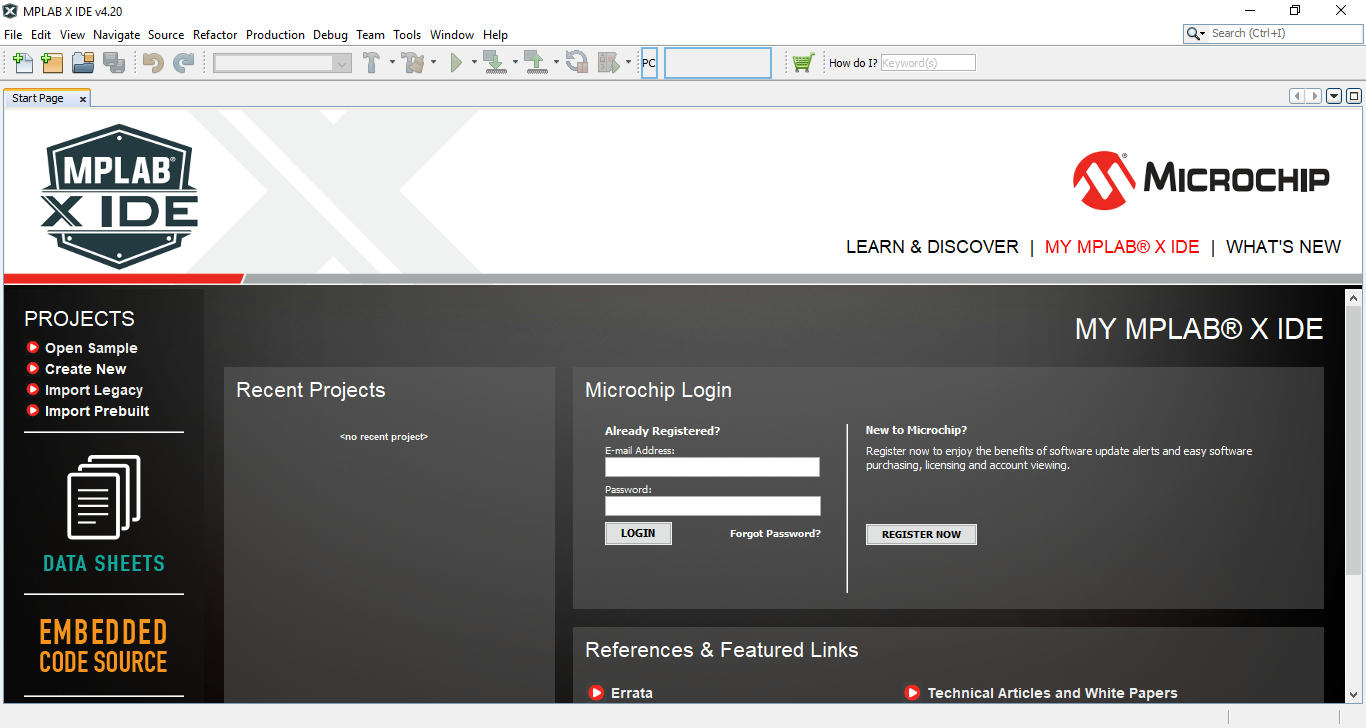Expand the Clean and Build dropdown arrow
The width and height of the screenshot is (1366, 728).
433,63
